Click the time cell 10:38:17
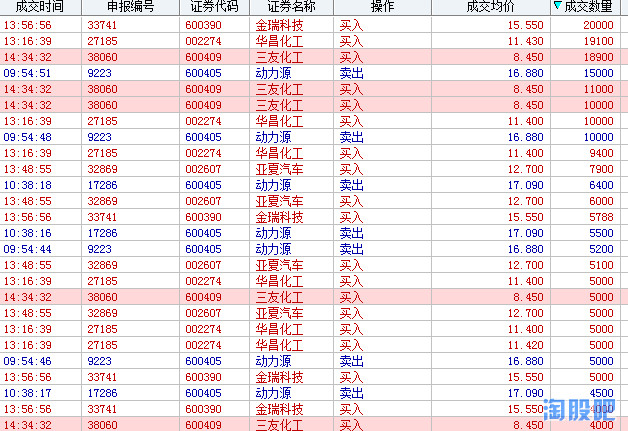 coord(27,393)
